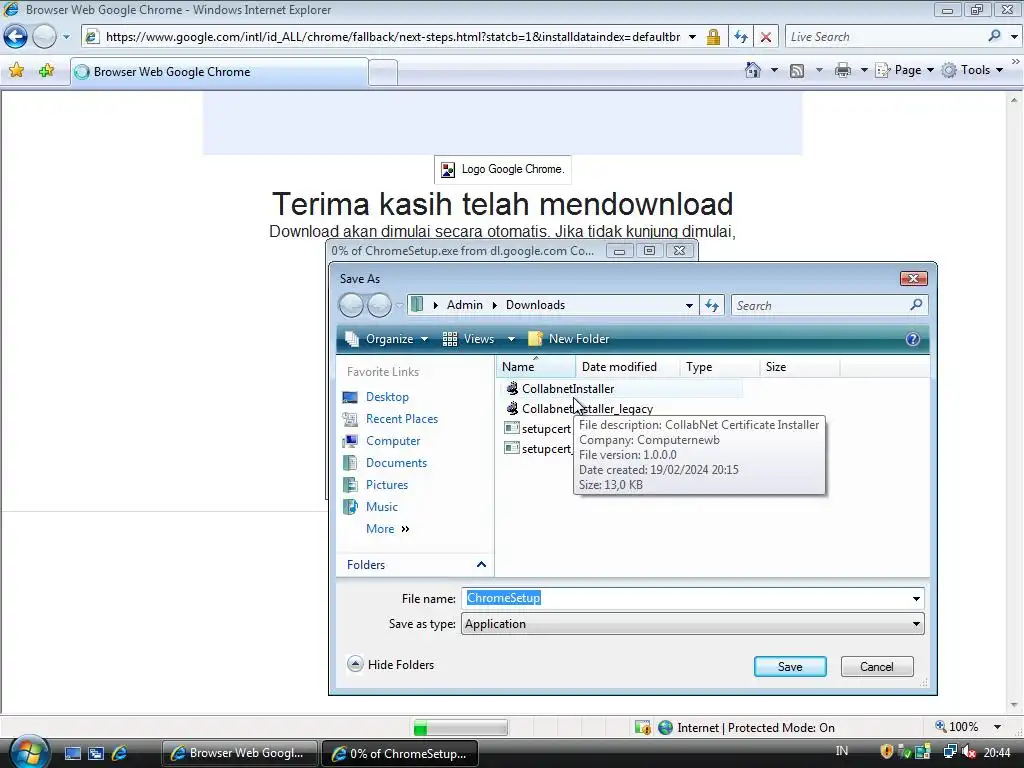The image size is (1024, 768).
Task: Click Downloads in the breadcrumb path
Action: click(535, 305)
